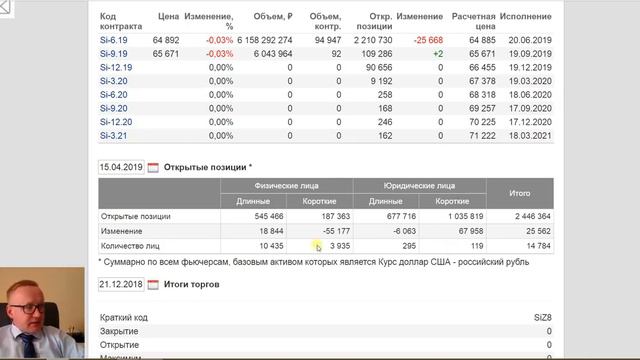
Task: Open the Si-12.19 contract link
Action: point(116,67)
